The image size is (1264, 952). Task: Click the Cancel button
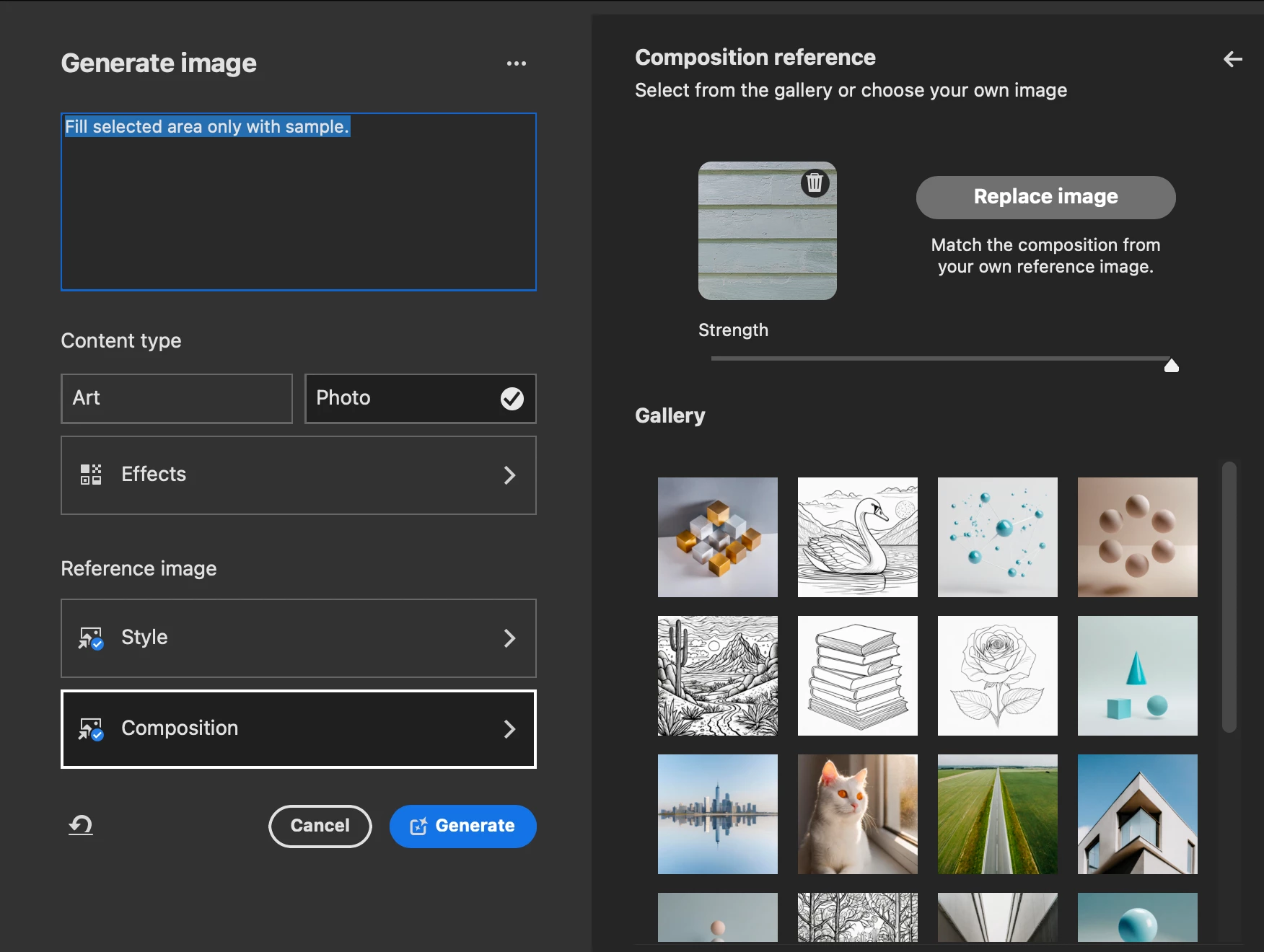320,826
